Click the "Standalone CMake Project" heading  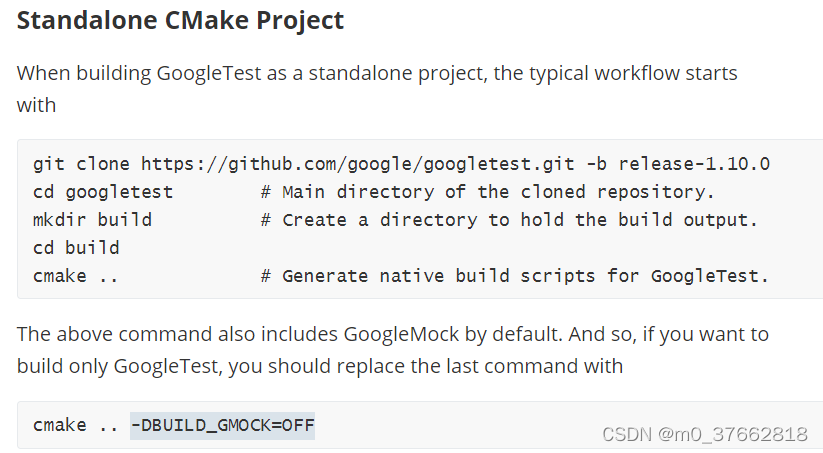point(181,20)
